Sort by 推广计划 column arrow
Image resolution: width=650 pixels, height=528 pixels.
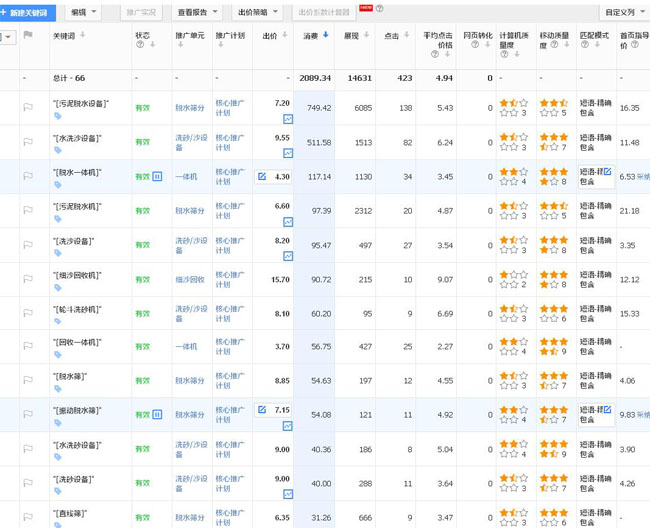click(221, 44)
